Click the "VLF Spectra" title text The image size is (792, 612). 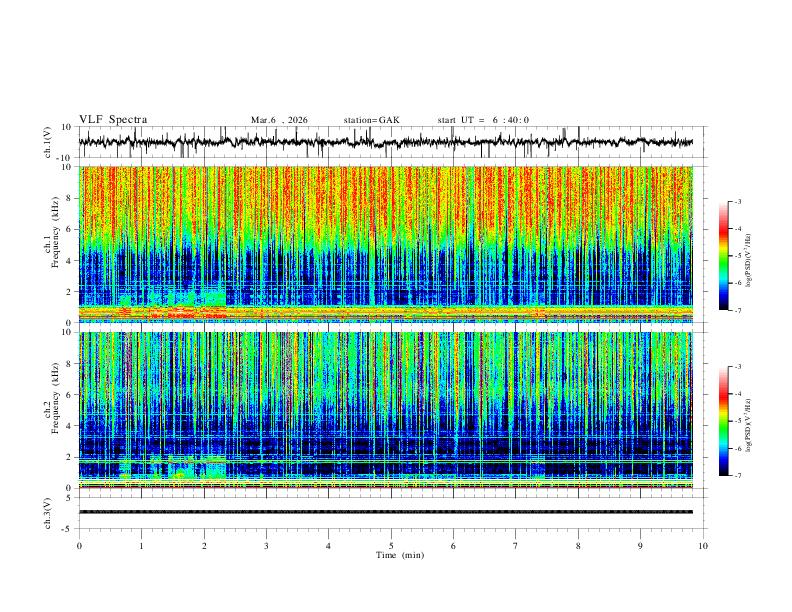point(113,120)
